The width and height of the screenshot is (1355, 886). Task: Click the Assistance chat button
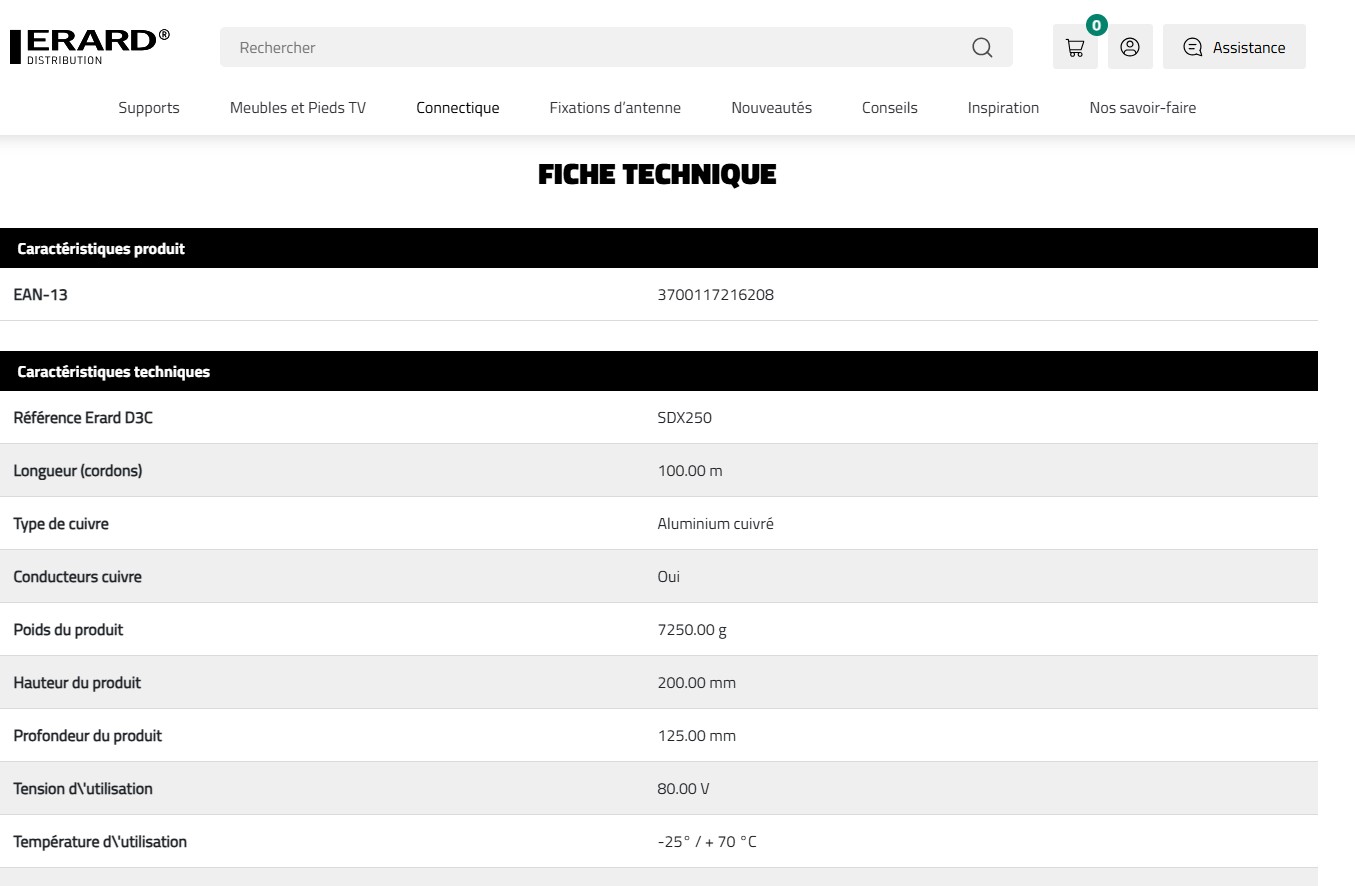tap(1234, 47)
